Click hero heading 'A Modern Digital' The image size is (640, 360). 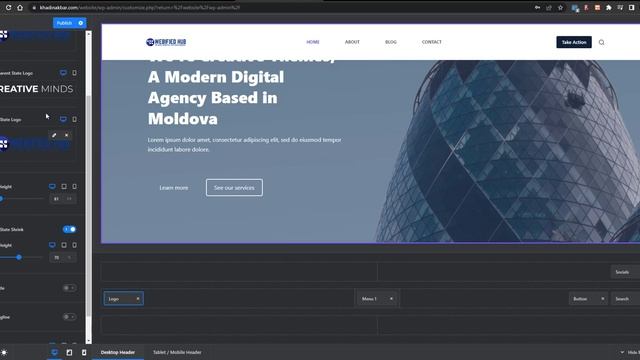pyautogui.click(x=216, y=77)
